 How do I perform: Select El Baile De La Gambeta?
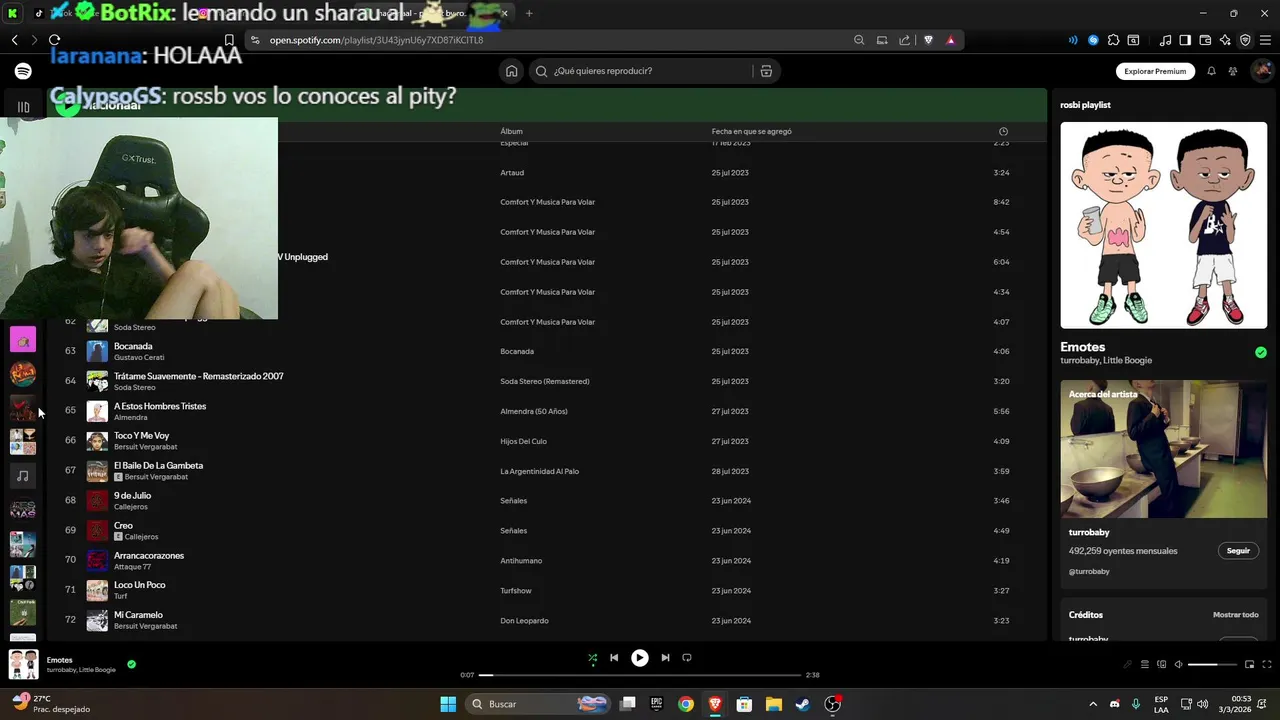(x=158, y=465)
